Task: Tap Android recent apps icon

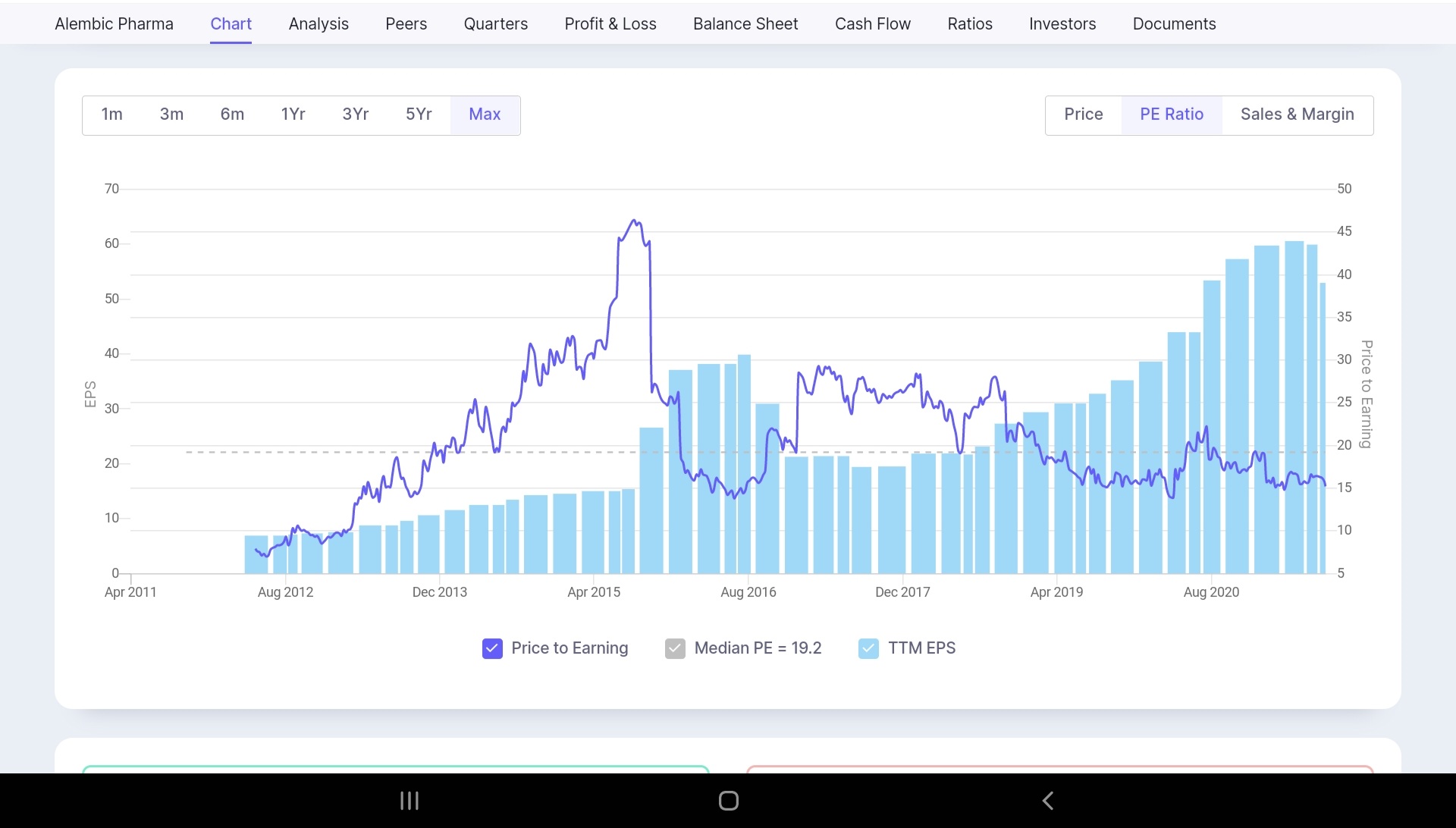Action: (x=409, y=801)
